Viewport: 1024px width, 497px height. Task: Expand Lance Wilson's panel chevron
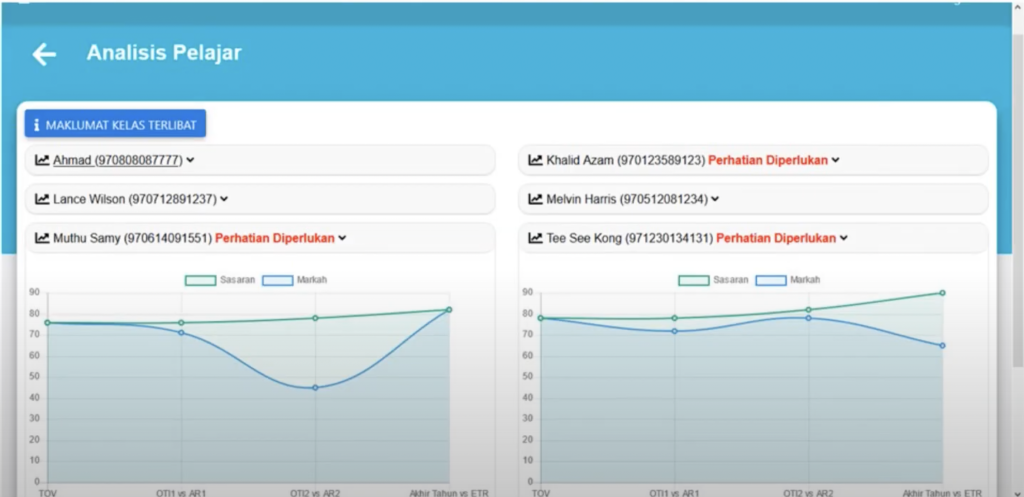click(x=224, y=199)
